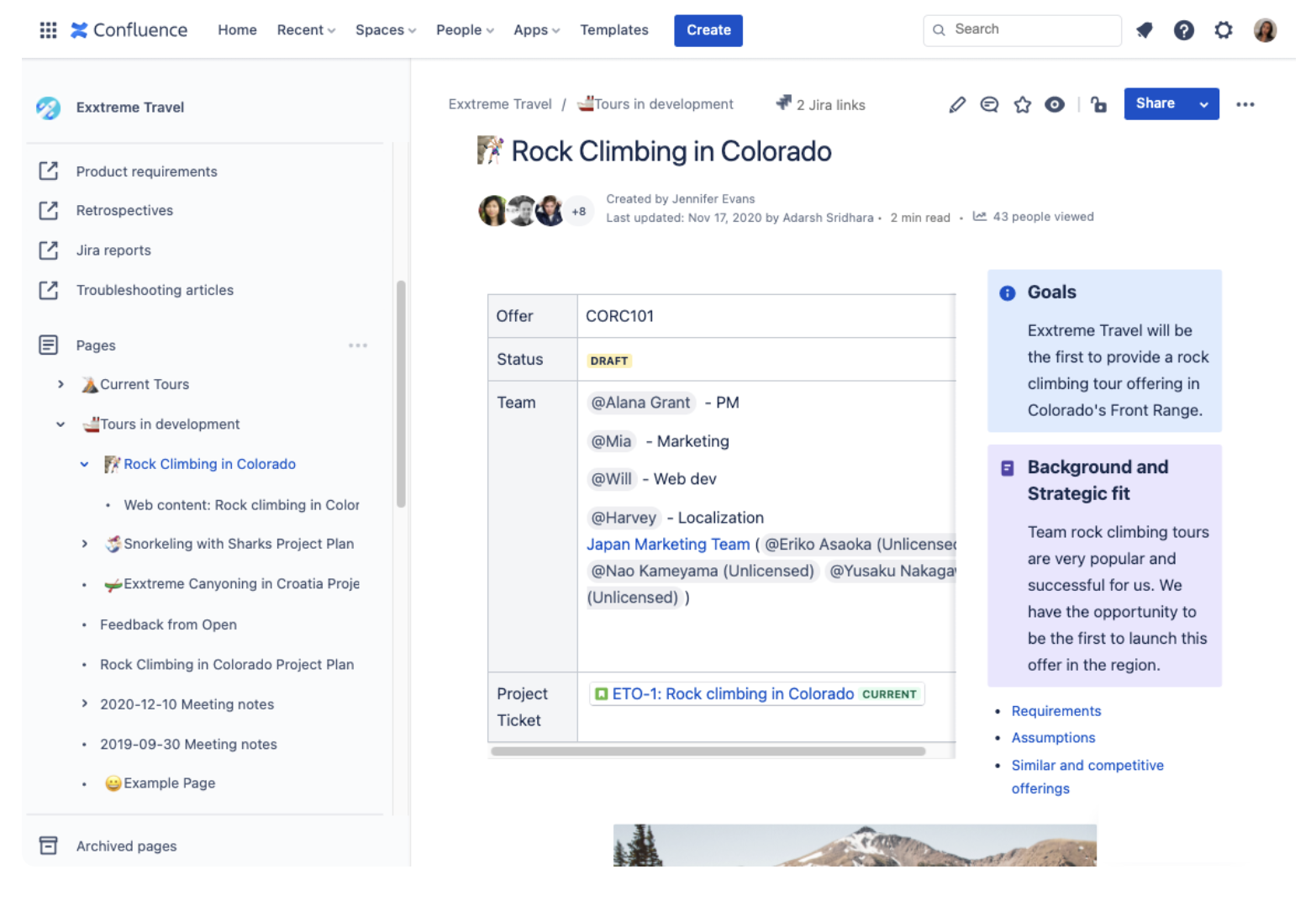Star this page as favorite
The width and height of the screenshot is (1316, 901).
1022,104
